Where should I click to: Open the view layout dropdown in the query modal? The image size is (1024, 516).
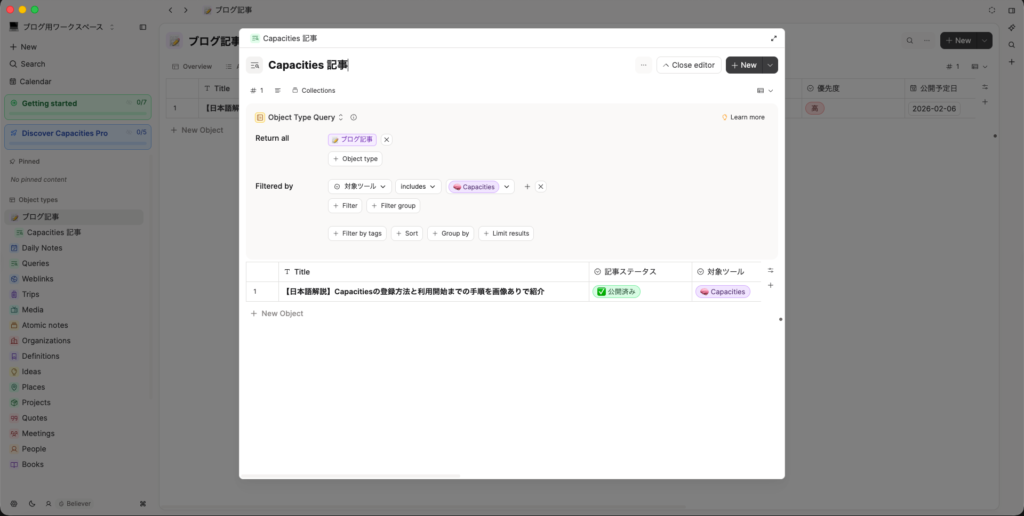pos(765,91)
